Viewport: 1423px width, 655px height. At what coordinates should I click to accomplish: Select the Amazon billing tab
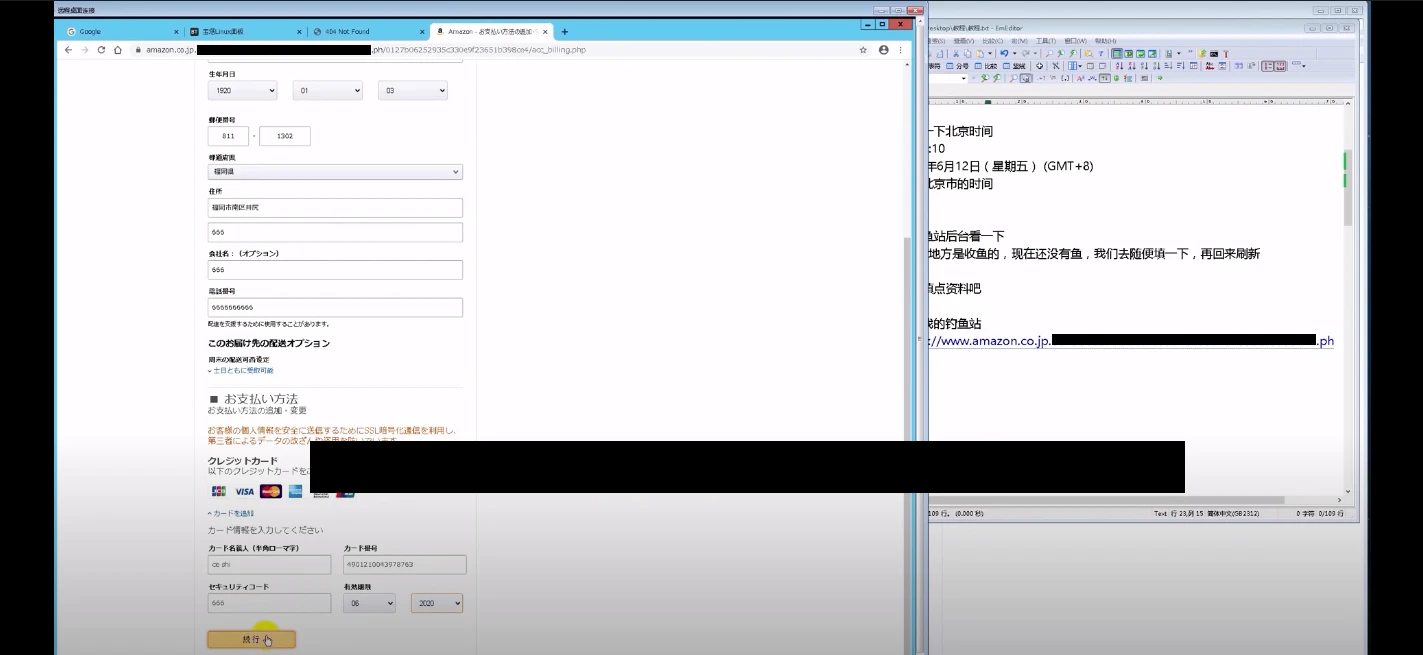(491, 32)
